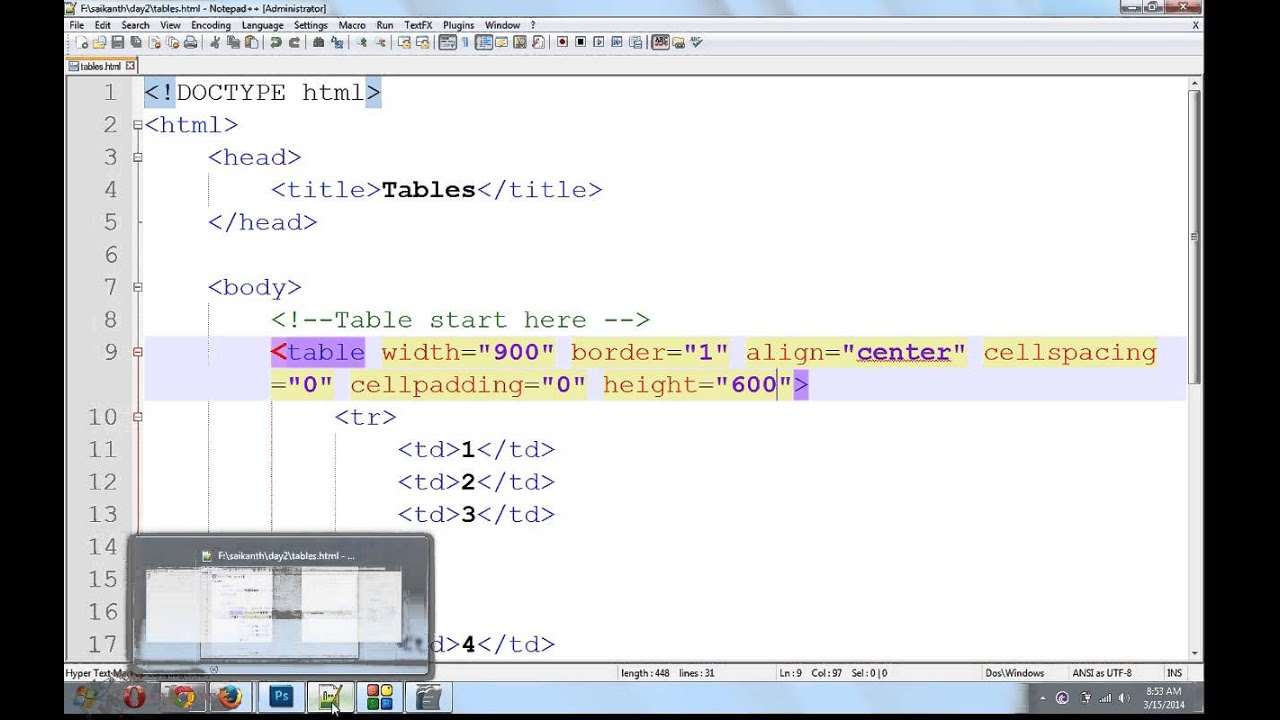Play back the recorded macro
1280x720 pixels.
tap(599, 42)
